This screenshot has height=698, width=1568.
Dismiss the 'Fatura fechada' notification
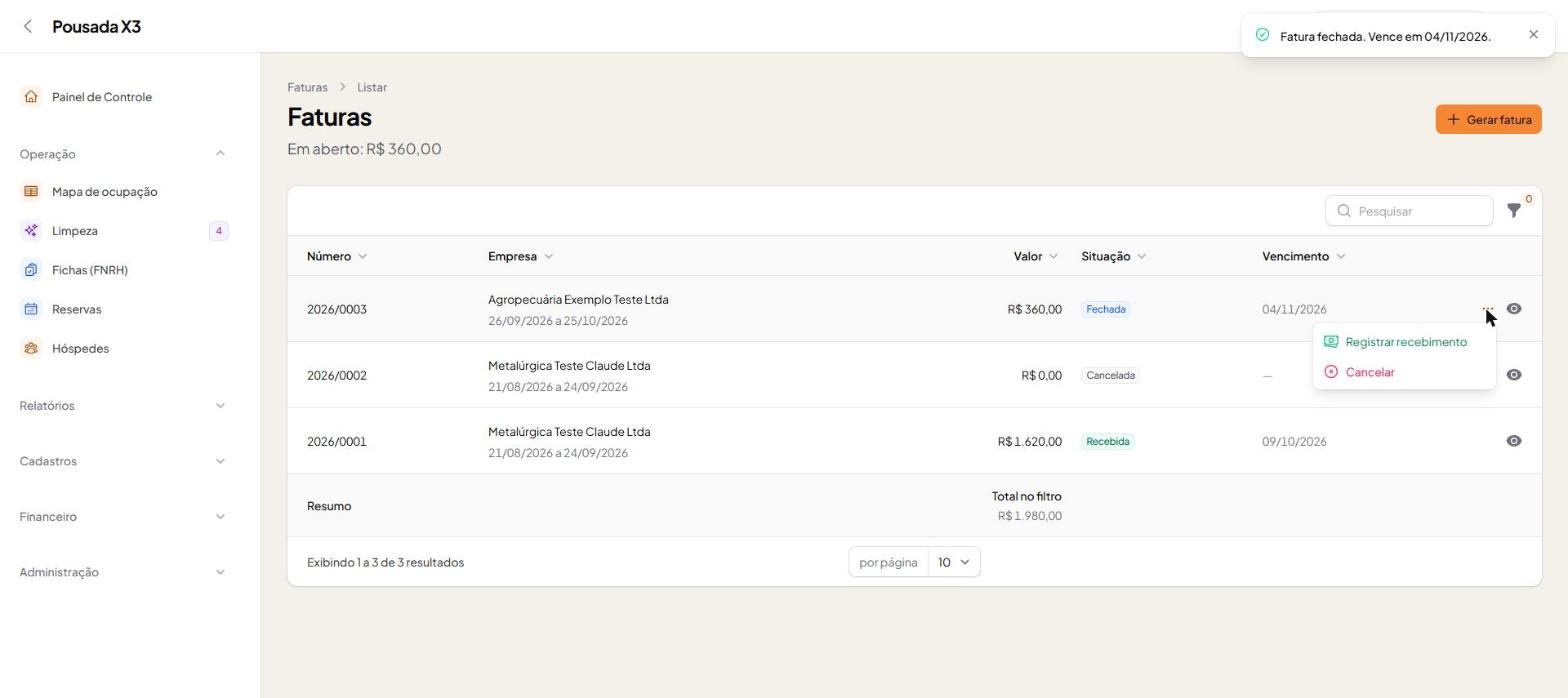click(1534, 35)
